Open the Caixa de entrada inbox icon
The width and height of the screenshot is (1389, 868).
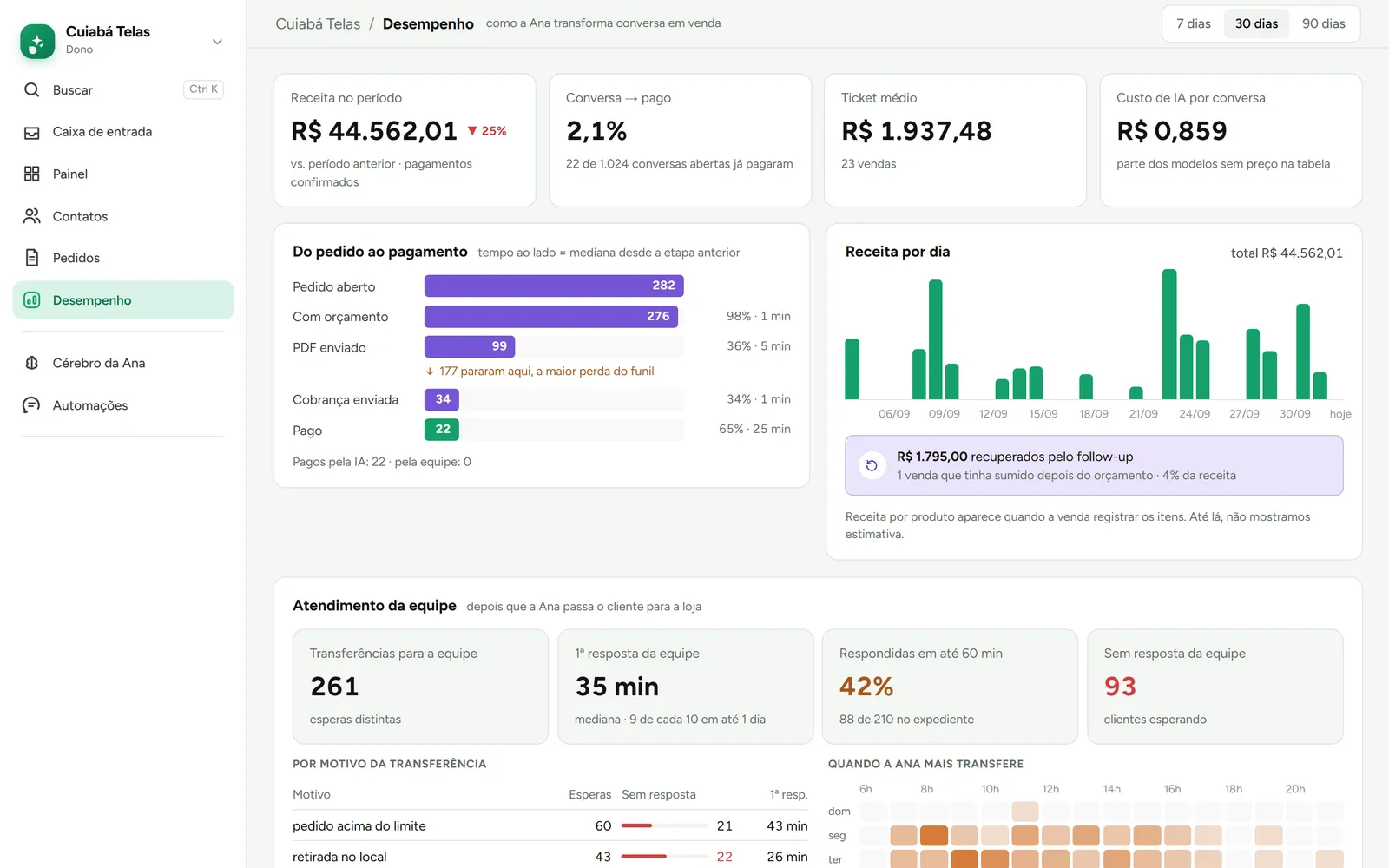pos(32,132)
